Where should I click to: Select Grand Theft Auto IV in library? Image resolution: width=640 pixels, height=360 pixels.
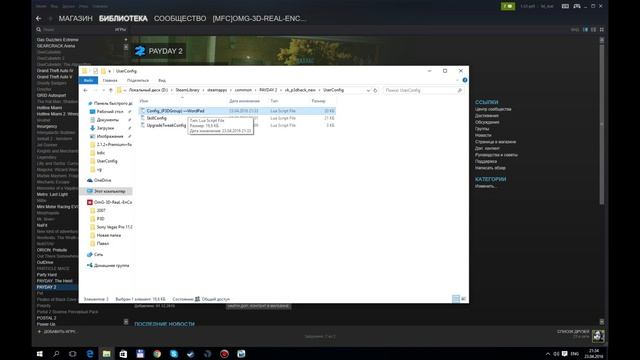coord(54,71)
